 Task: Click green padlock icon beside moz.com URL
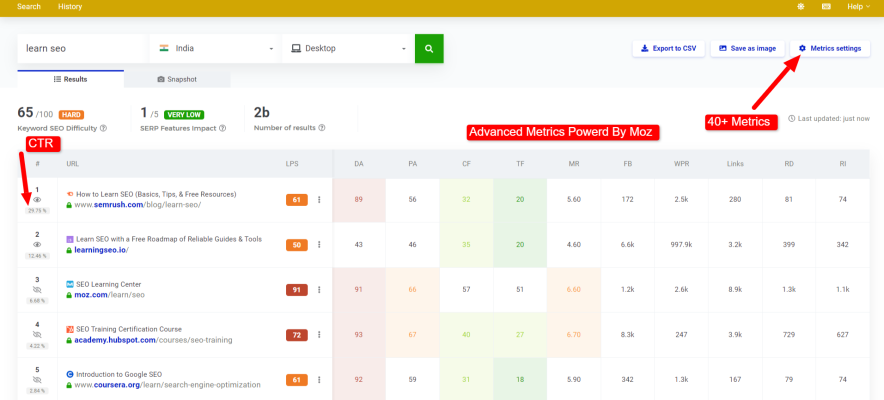pyautogui.click(x=69, y=296)
